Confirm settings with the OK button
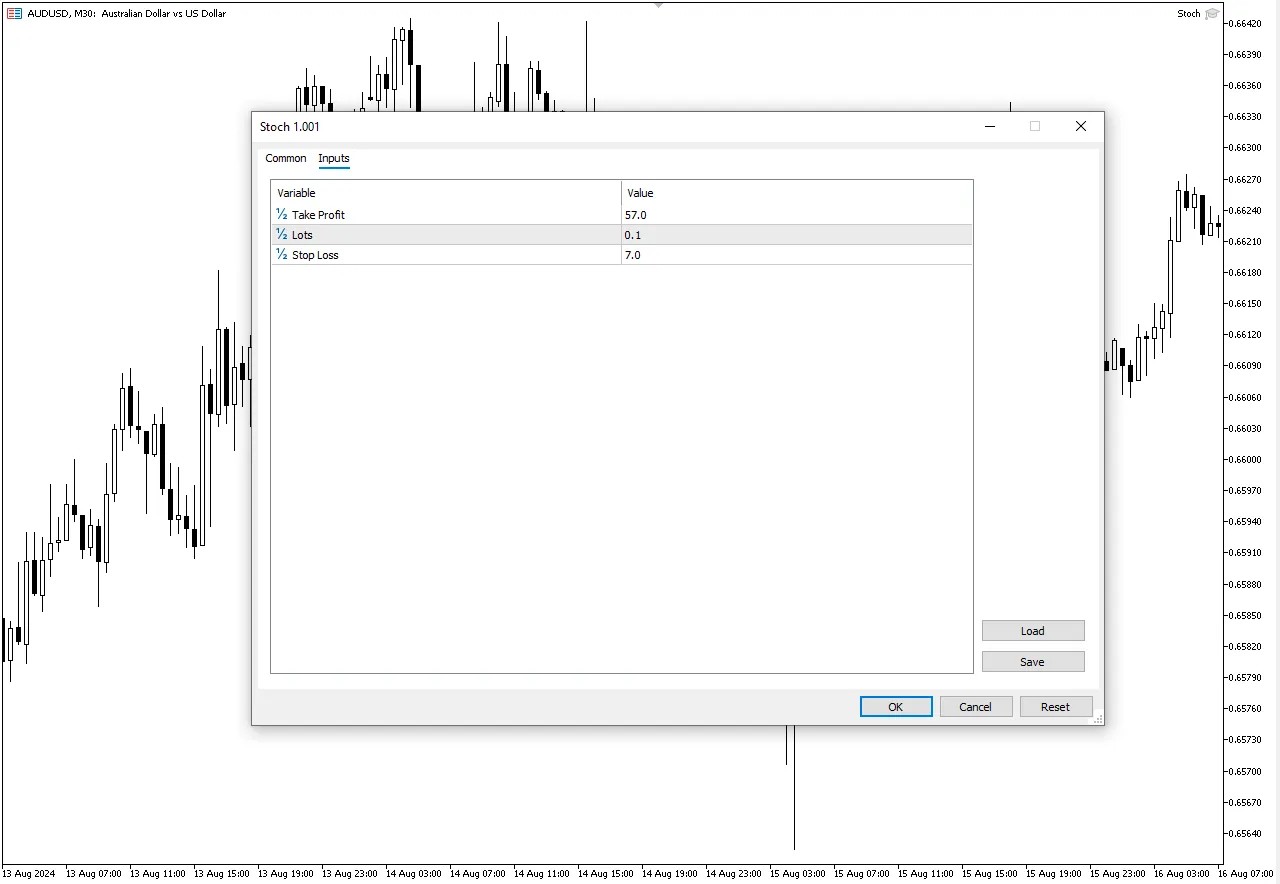This screenshot has height=884, width=1280. click(895, 706)
